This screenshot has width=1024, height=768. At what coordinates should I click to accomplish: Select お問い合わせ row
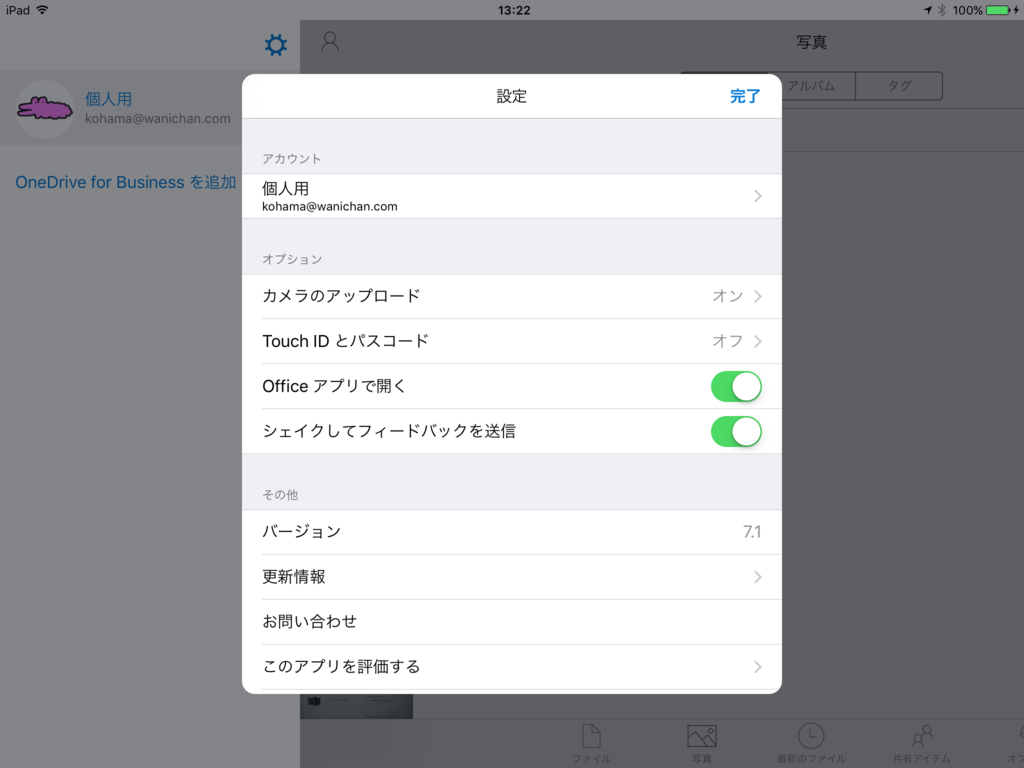coord(511,622)
